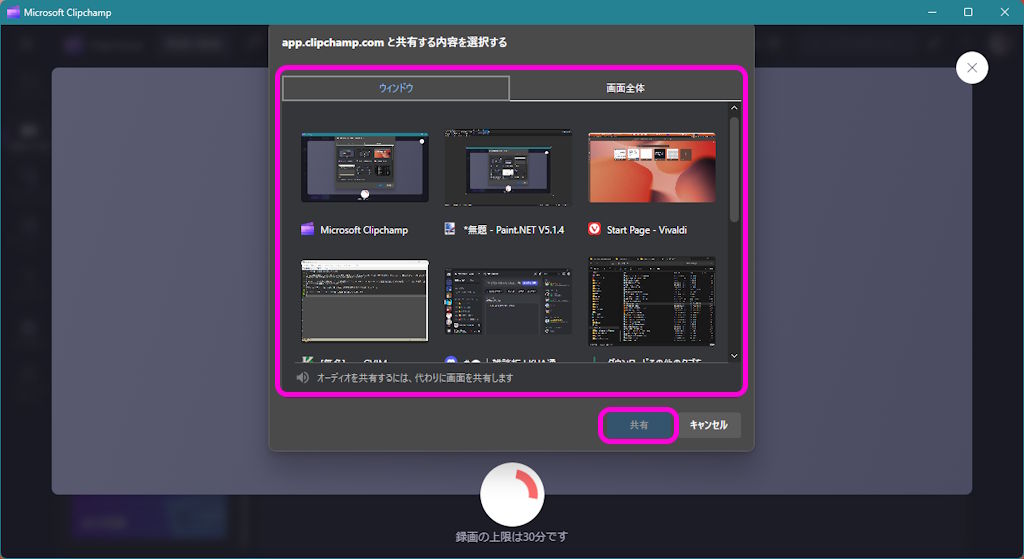The width and height of the screenshot is (1024, 559).
Task: Click the *無題 - Paint.NET V5.1.4 label
Action: pos(513,230)
